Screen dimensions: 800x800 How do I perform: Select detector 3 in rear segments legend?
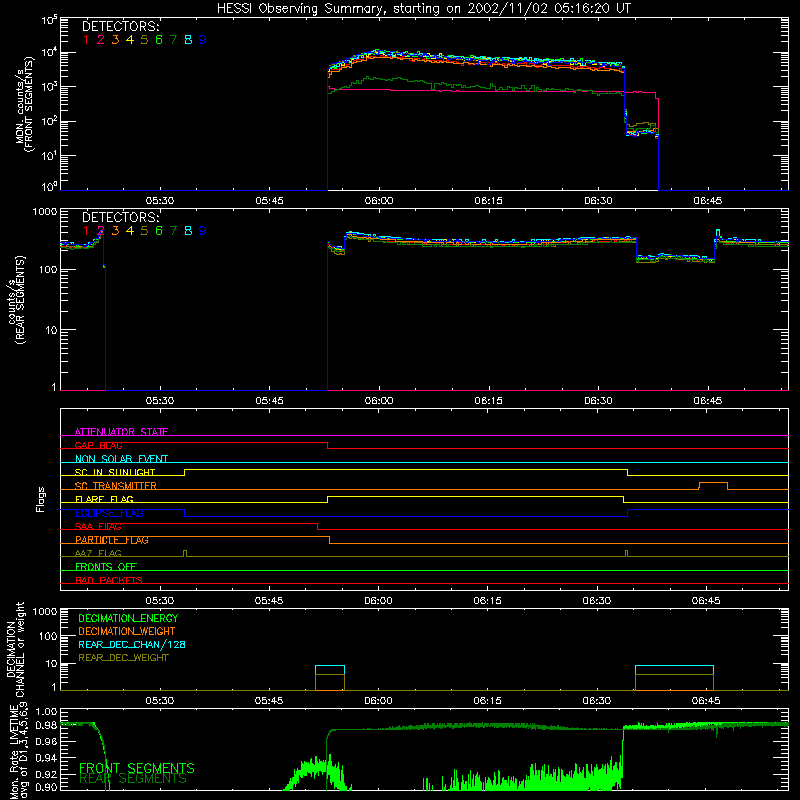coord(115,231)
